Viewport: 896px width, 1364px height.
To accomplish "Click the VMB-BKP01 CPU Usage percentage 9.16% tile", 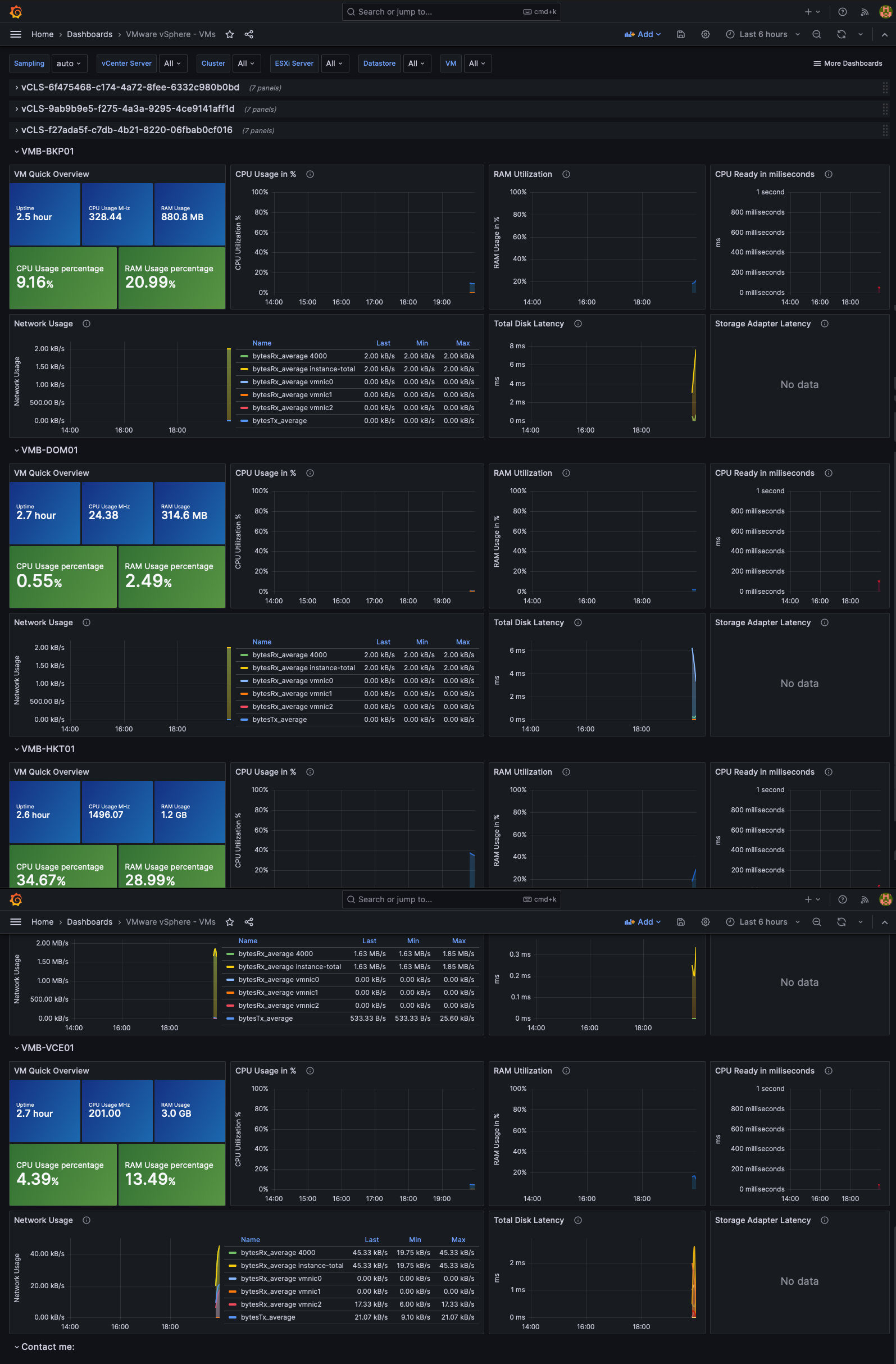I will (x=63, y=278).
